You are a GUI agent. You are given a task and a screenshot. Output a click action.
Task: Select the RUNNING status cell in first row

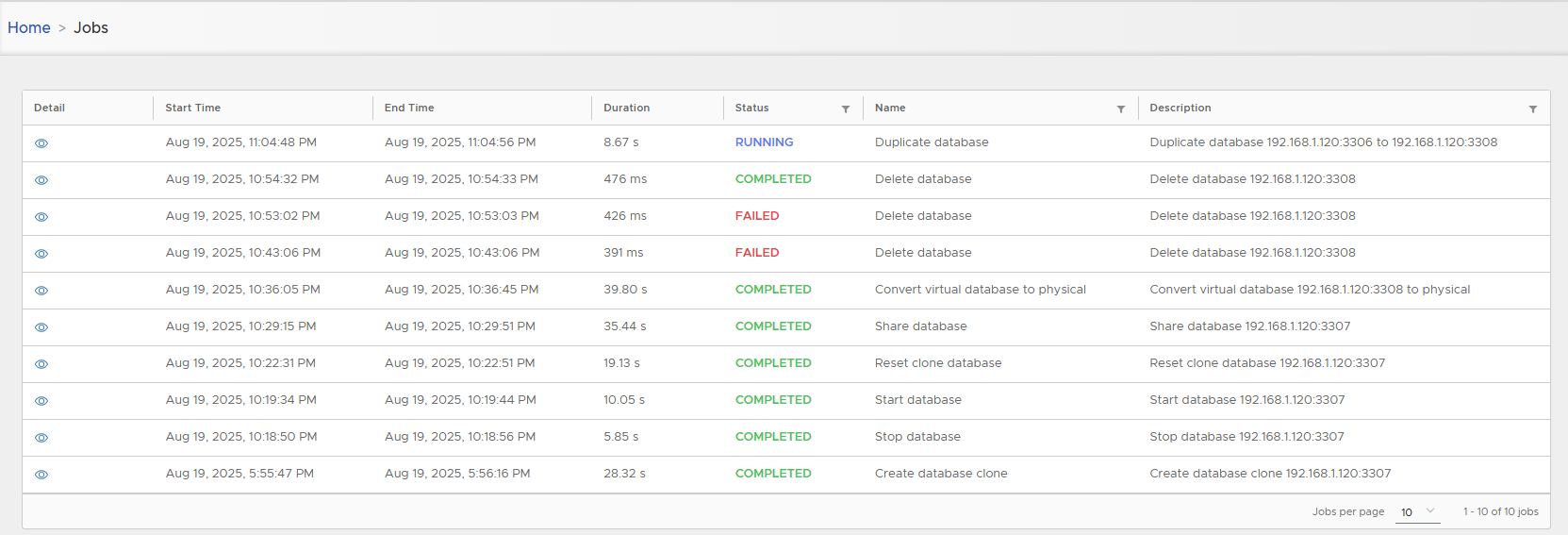click(x=764, y=142)
